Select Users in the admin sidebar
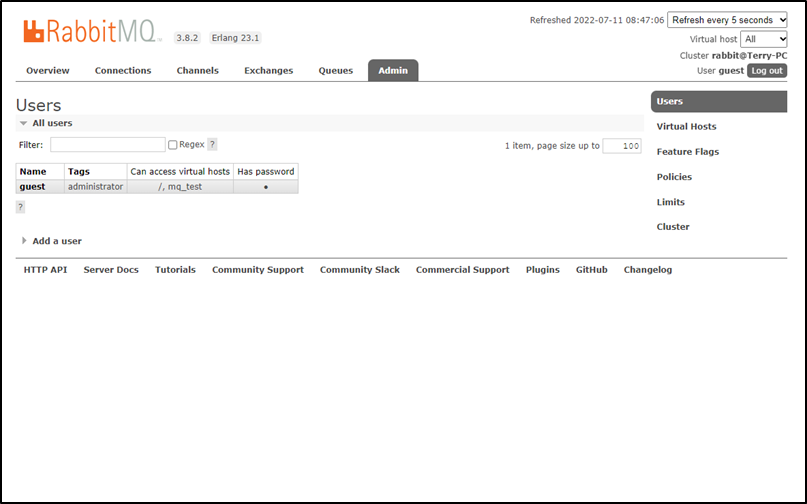This screenshot has height=504, width=807. point(719,101)
